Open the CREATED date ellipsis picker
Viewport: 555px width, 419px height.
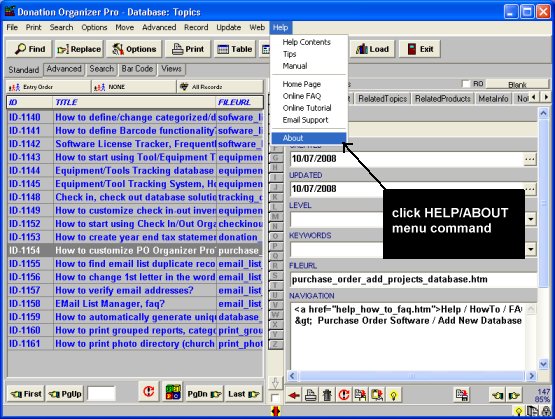[x=530, y=159]
